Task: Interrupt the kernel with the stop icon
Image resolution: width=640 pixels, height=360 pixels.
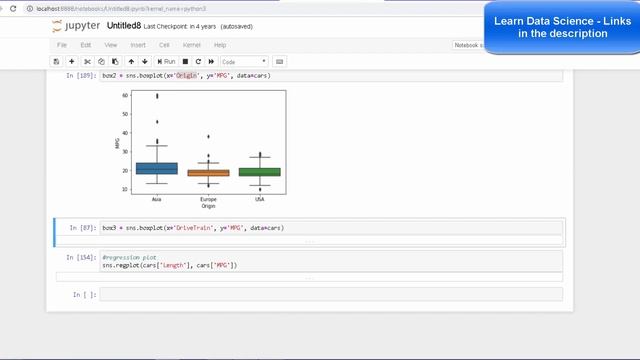Action: coord(185,62)
